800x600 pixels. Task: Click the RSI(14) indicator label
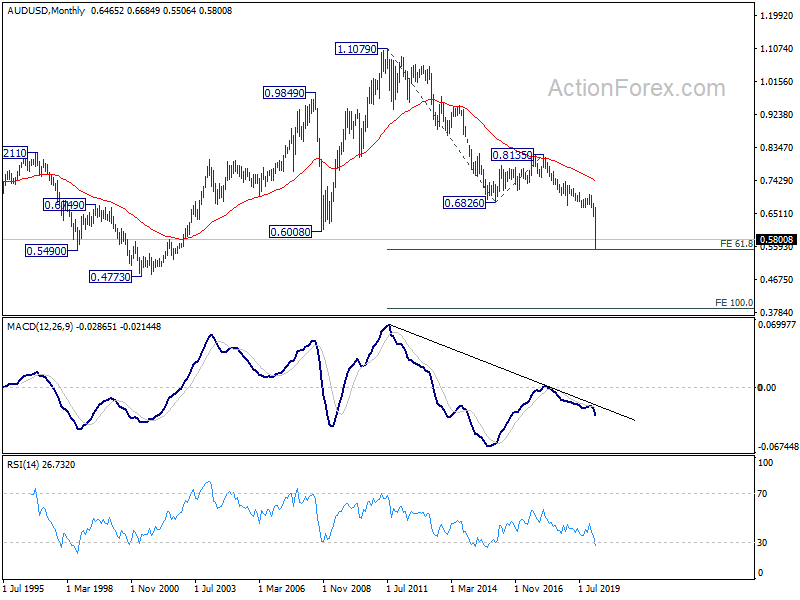tap(22, 465)
